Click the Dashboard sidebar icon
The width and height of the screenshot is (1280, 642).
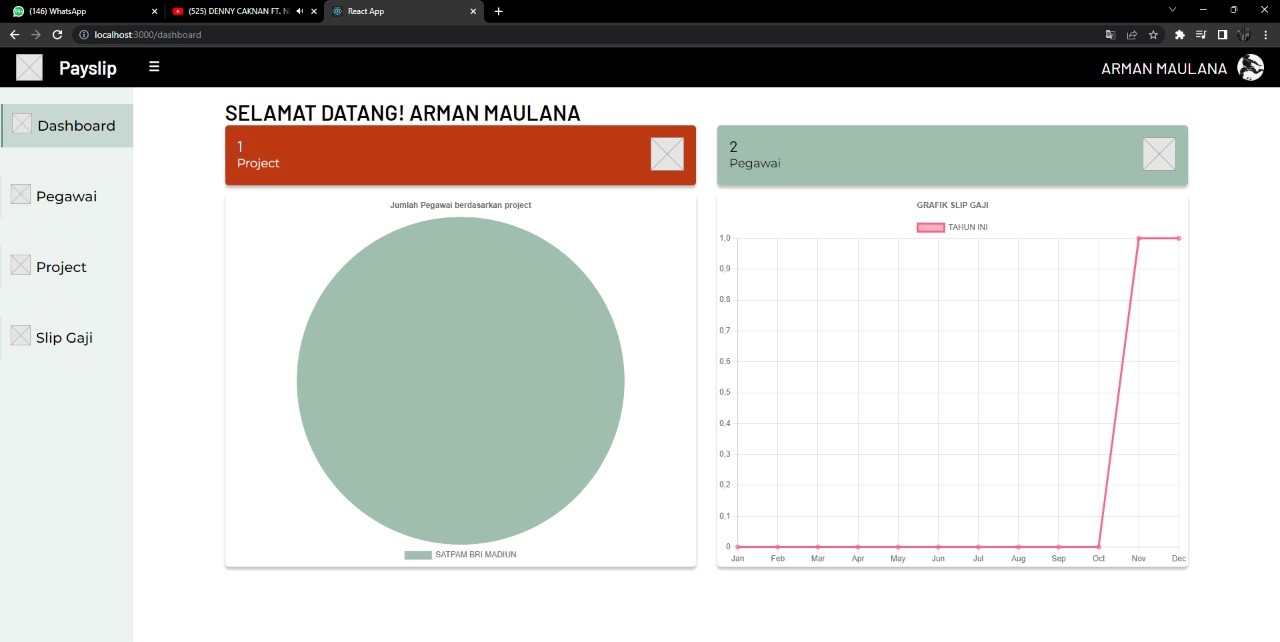click(x=22, y=124)
